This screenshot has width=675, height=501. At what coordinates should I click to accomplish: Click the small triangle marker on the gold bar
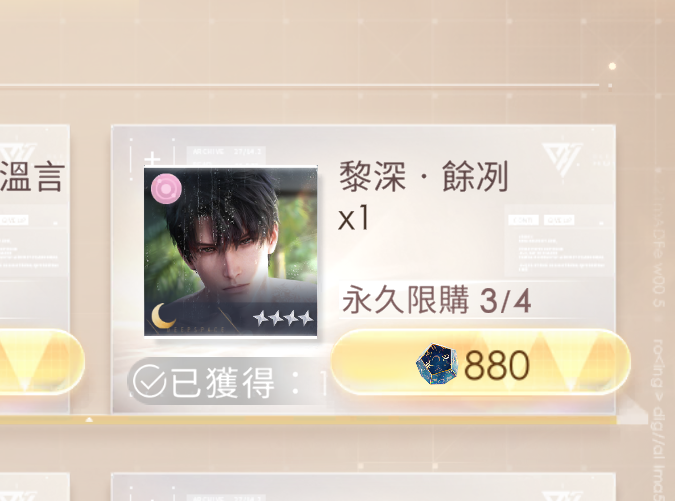(89, 419)
